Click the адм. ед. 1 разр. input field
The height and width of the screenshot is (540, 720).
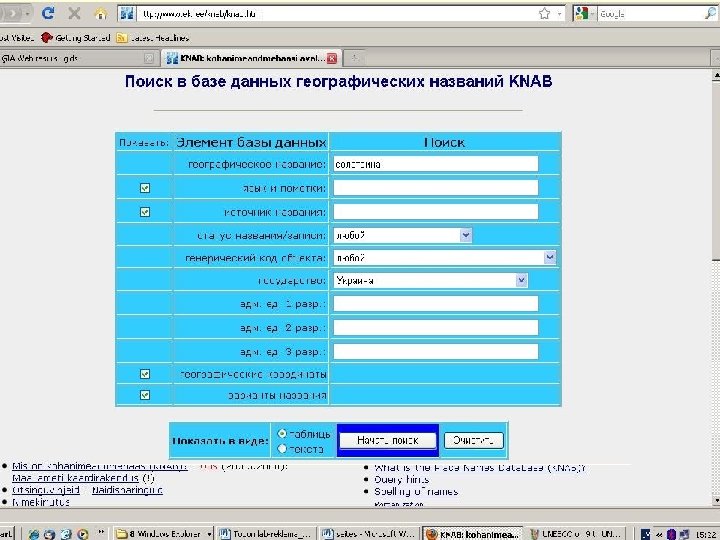[x=435, y=304]
